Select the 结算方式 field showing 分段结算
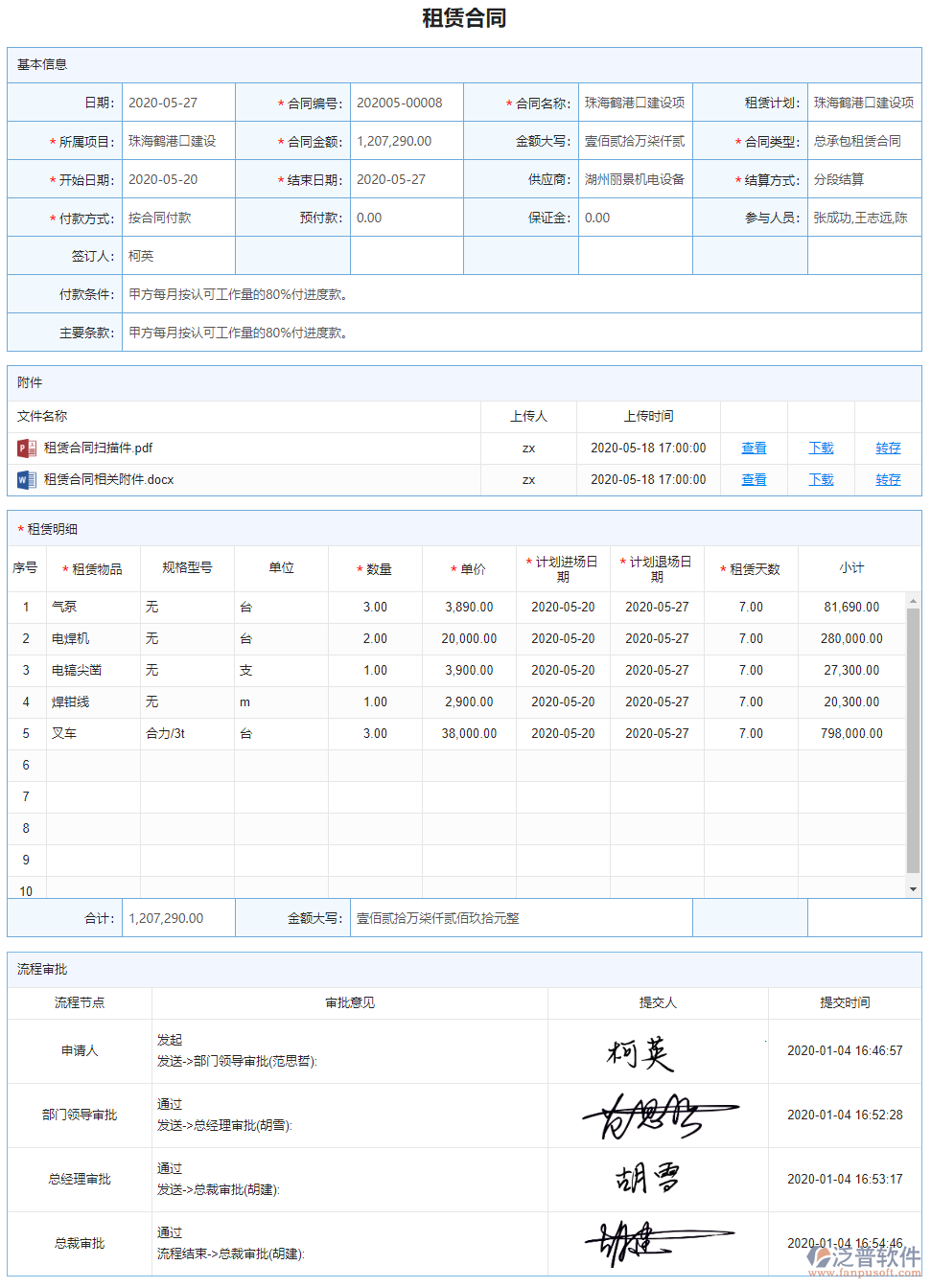The width and height of the screenshot is (931, 1288). tap(864, 178)
